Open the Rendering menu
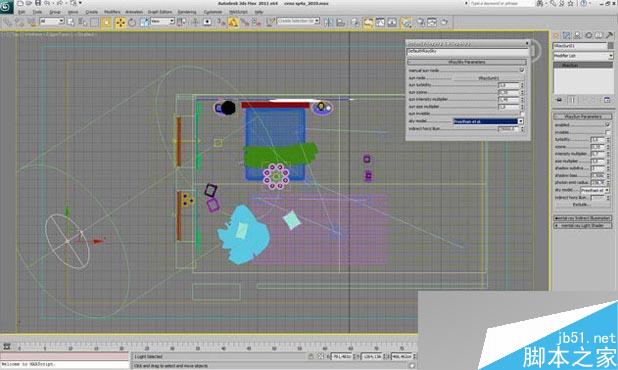Image resolution: width=618 pixels, height=370 pixels. 187,12
